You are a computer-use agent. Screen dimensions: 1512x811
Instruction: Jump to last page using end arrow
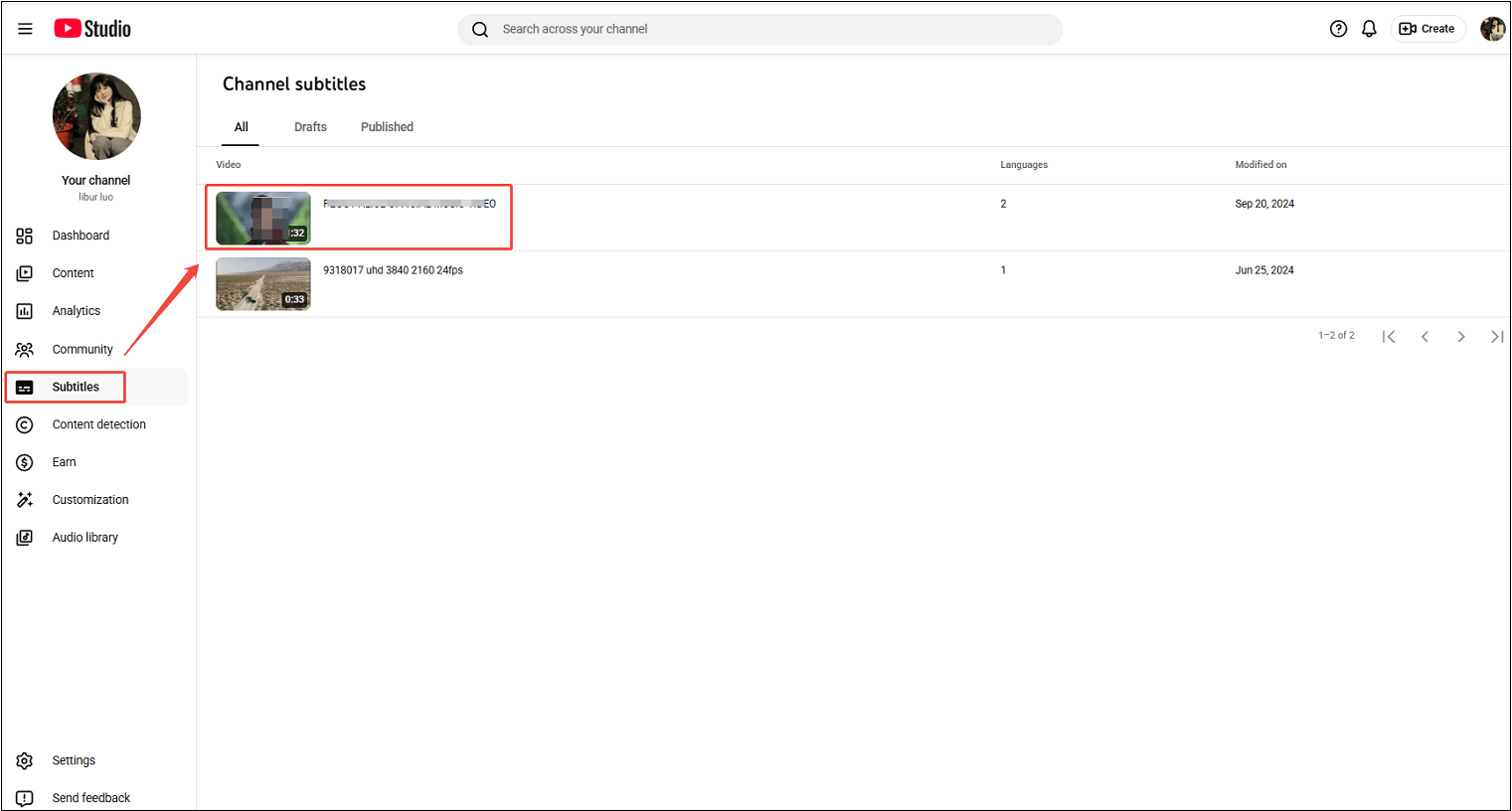coord(1497,336)
